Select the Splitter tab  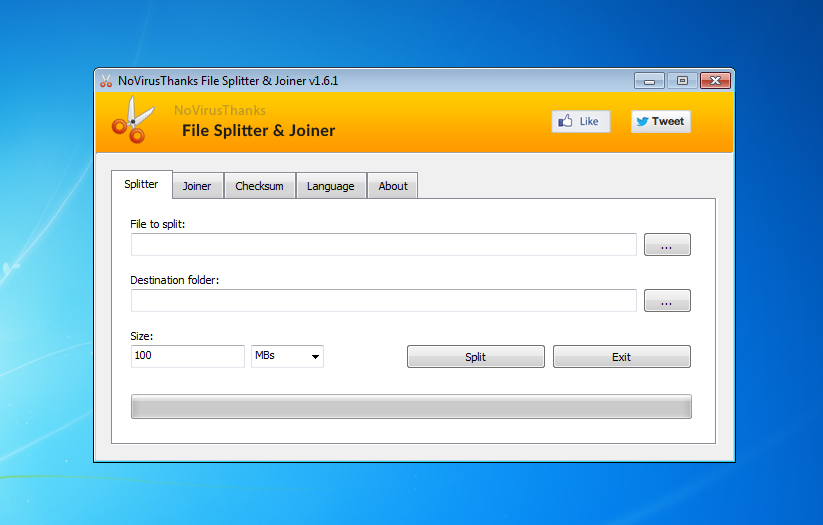142,184
